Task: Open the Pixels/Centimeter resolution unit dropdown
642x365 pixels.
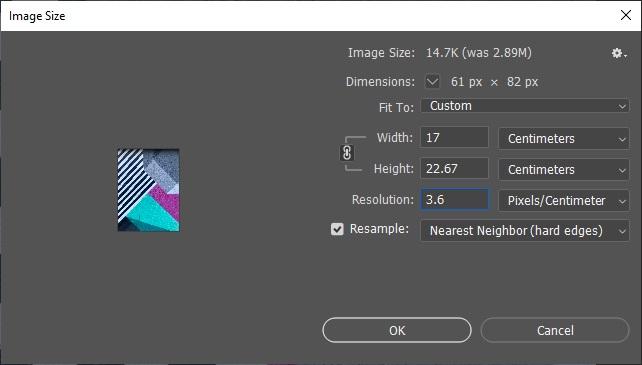Action: 563,201
